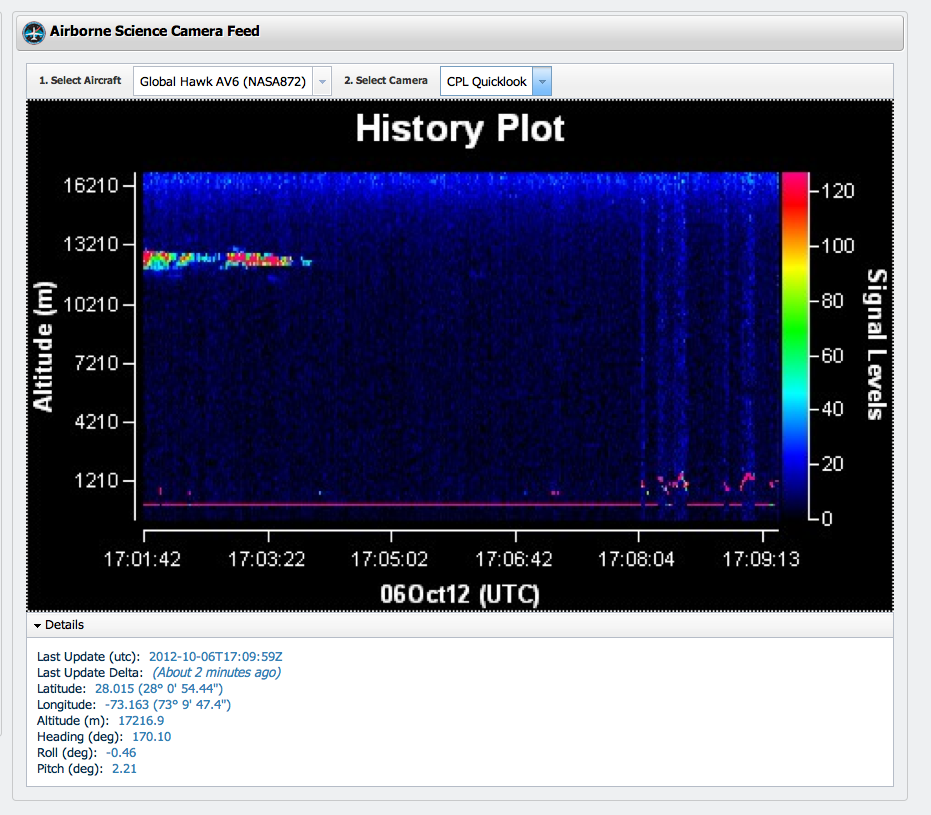Image resolution: width=931 pixels, height=815 pixels.
Task: Click the Pitch value 2.21
Action: 125,769
